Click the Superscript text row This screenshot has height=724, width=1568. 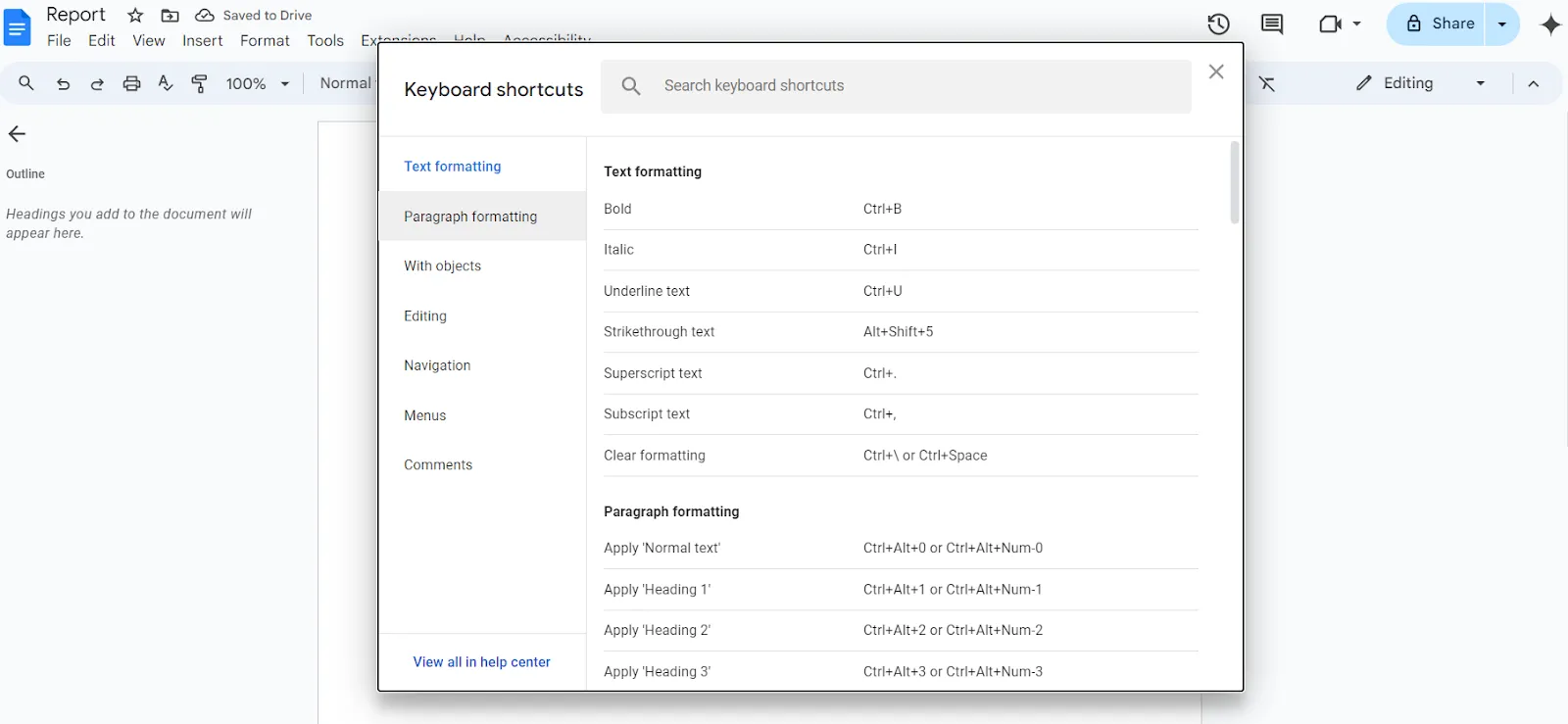[x=901, y=373]
